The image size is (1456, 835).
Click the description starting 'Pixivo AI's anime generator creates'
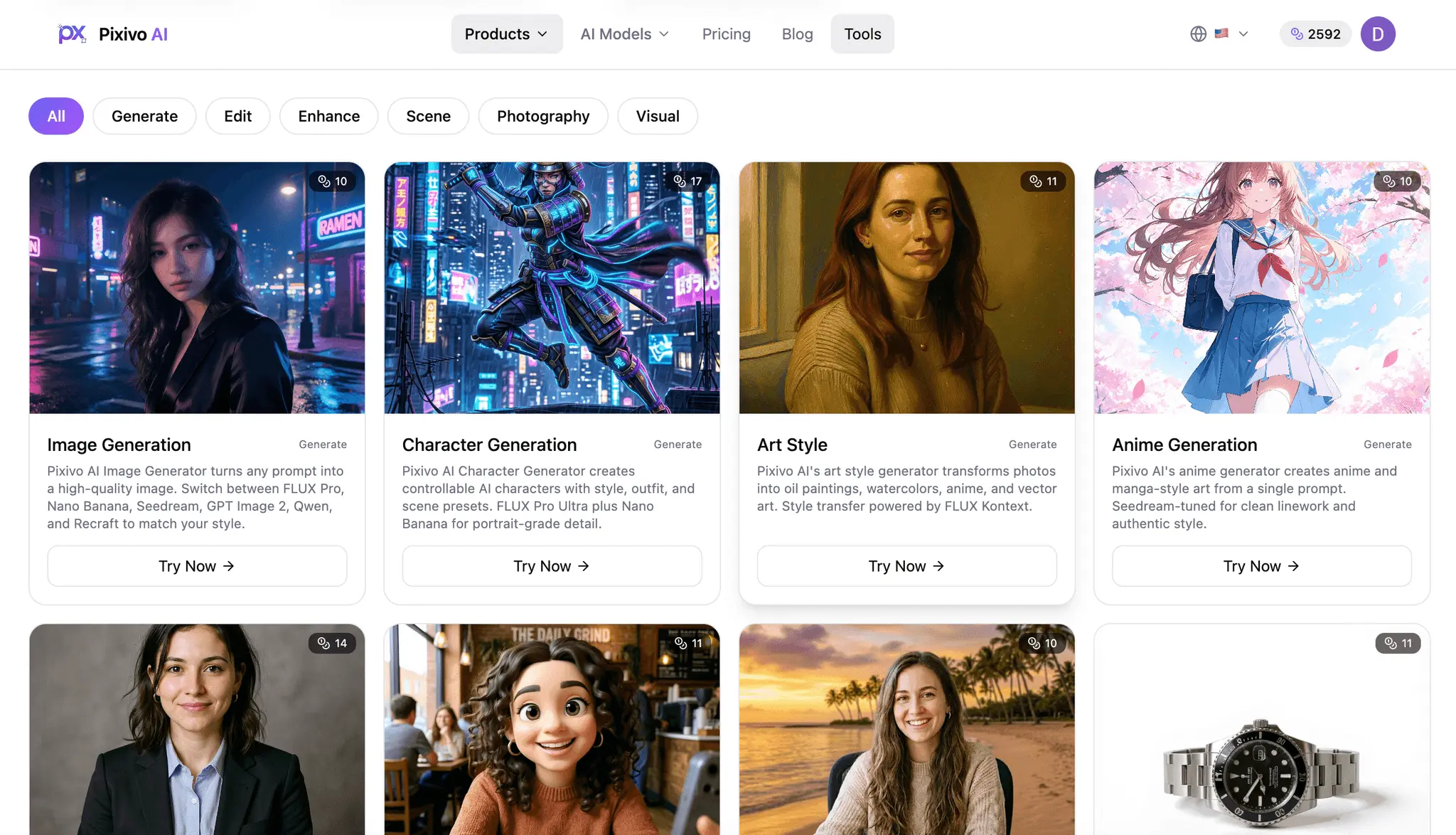click(1255, 497)
